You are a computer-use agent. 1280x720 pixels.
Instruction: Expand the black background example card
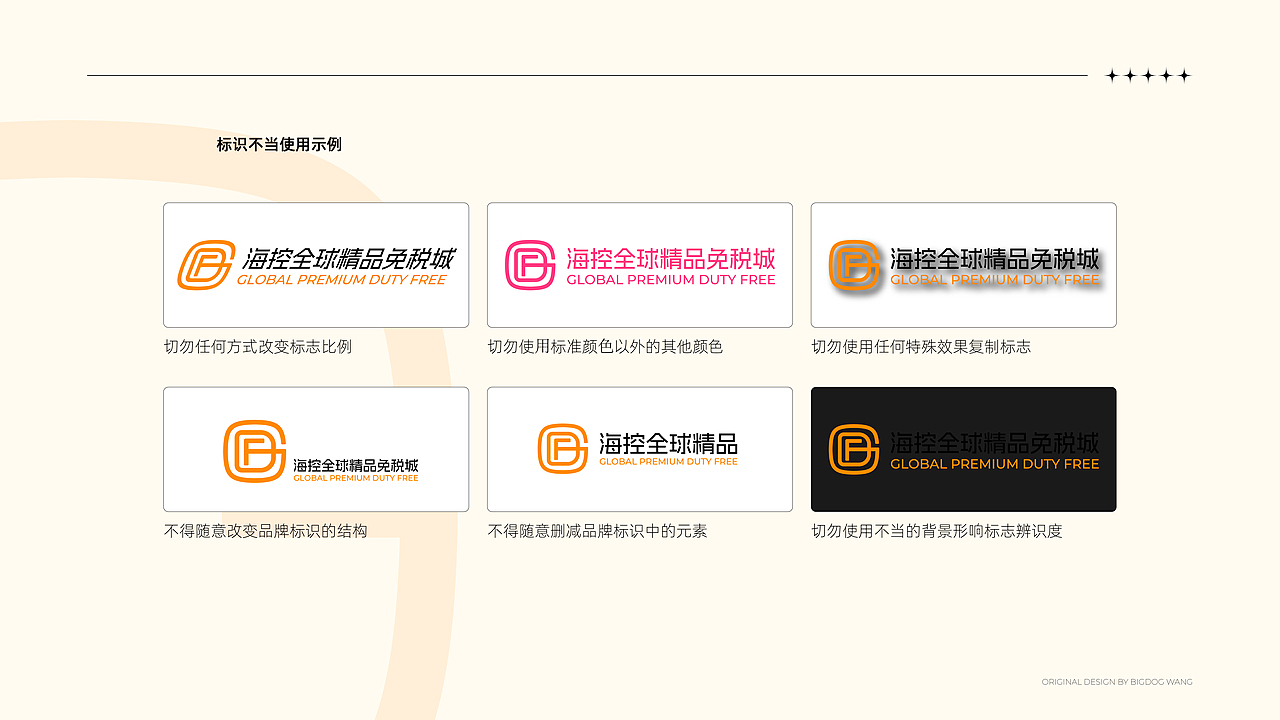click(963, 449)
